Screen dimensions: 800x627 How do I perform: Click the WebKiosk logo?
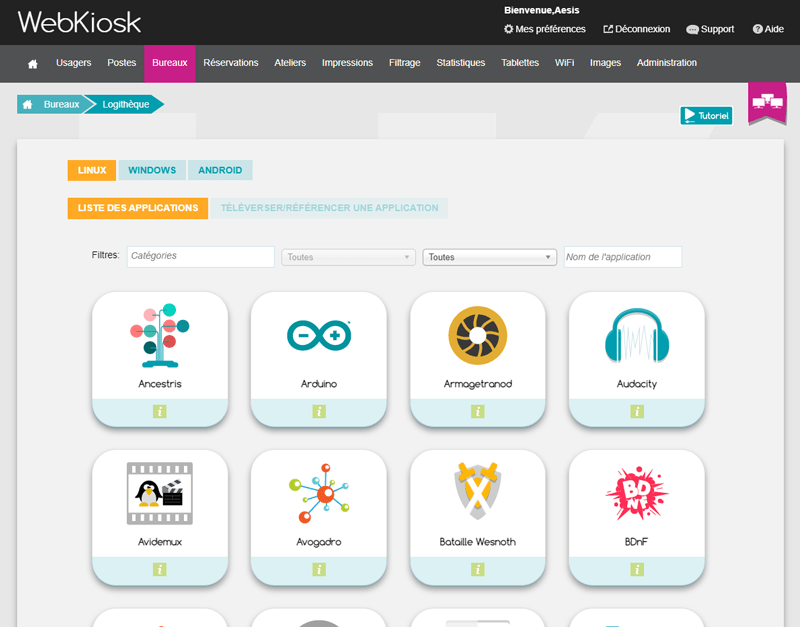79,22
